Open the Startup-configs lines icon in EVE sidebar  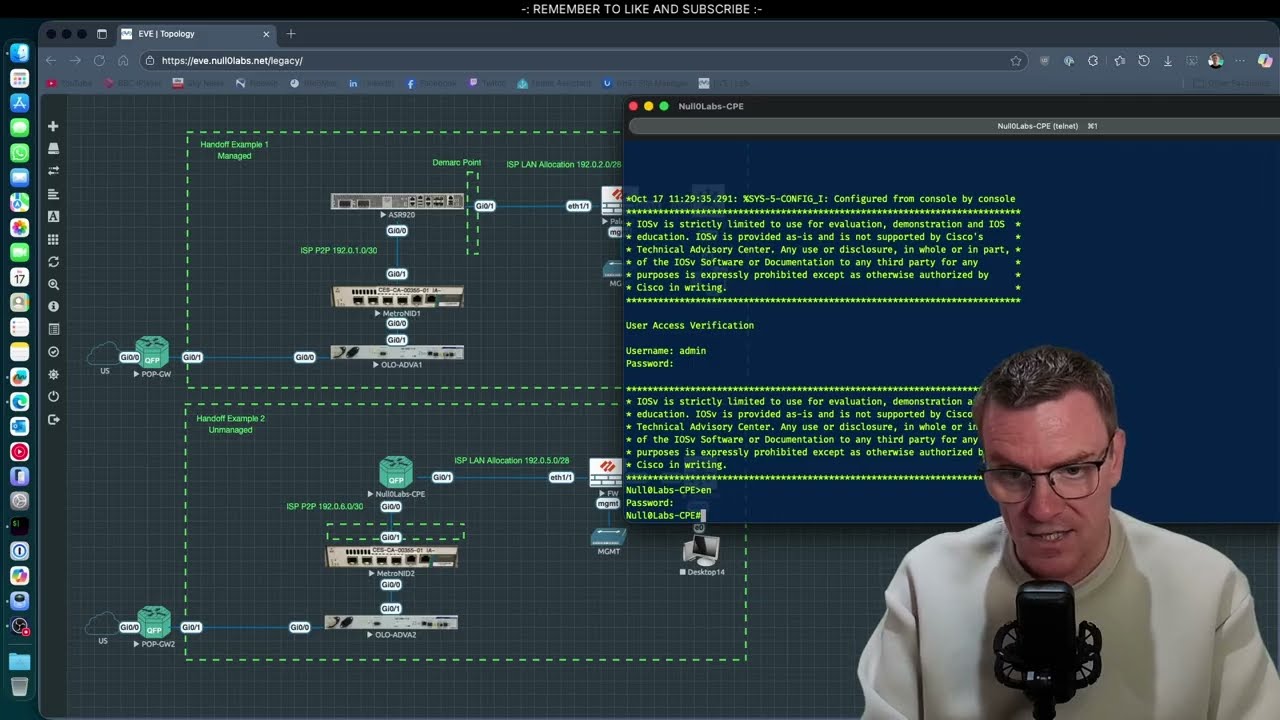53,194
